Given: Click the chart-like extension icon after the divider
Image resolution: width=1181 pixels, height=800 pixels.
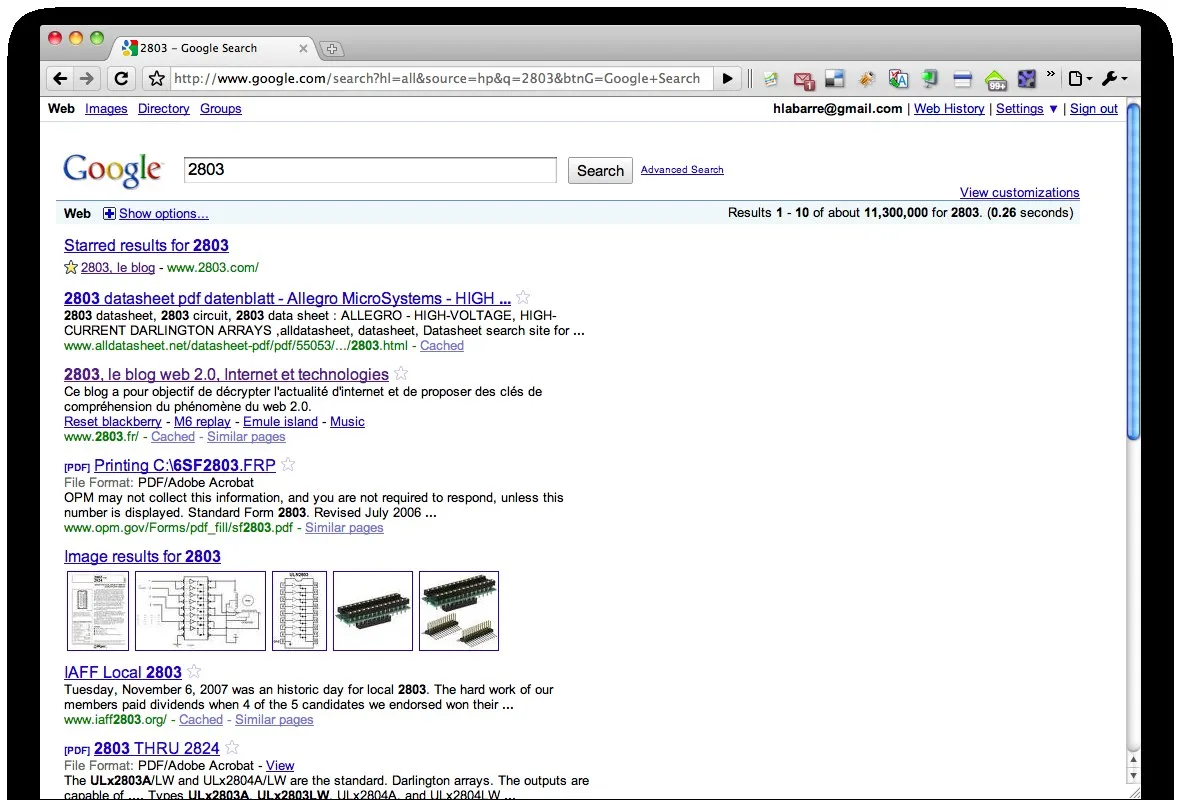Looking at the screenshot, I should coord(771,78).
